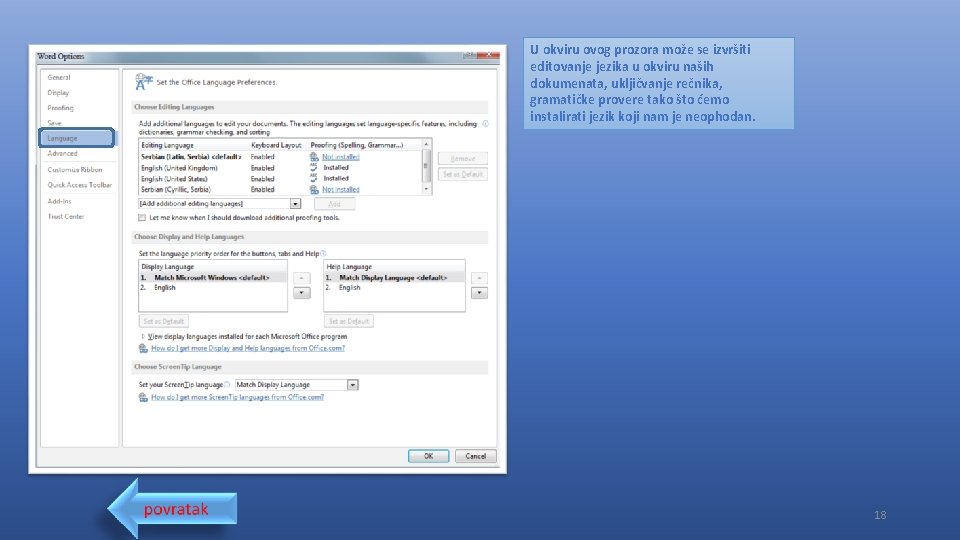
Task: Click Set as Default for editing languages
Action: tap(463, 174)
